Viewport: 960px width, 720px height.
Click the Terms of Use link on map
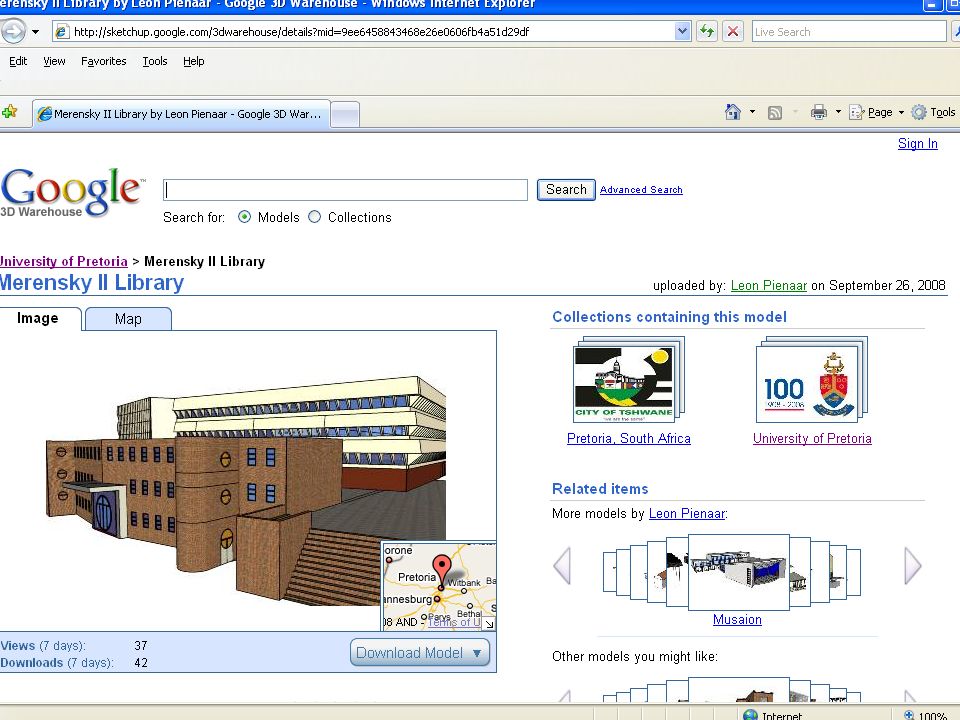[454, 622]
